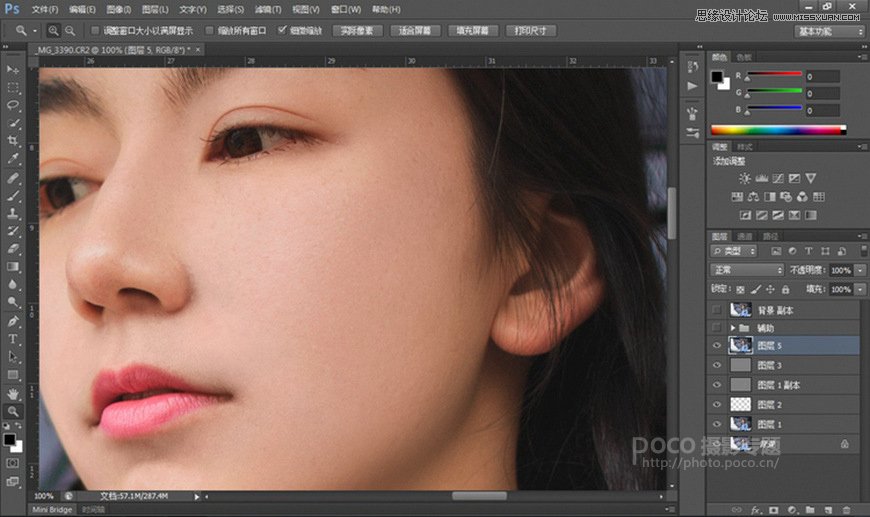The height and width of the screenshot is (517, 870).
Task: Open the 基本功能 workspace dropdown
Action: (830, 31)
